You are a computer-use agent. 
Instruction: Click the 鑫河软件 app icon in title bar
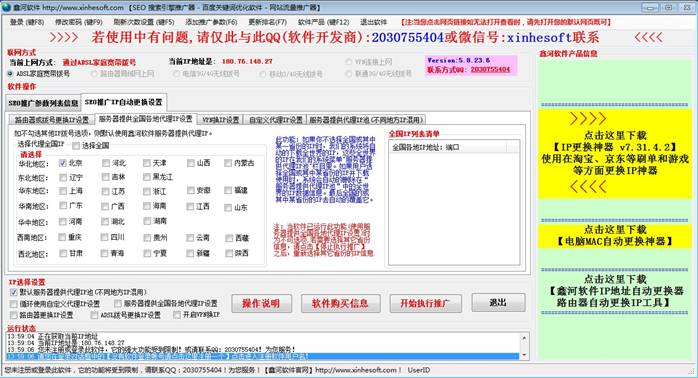coord(7,7)
